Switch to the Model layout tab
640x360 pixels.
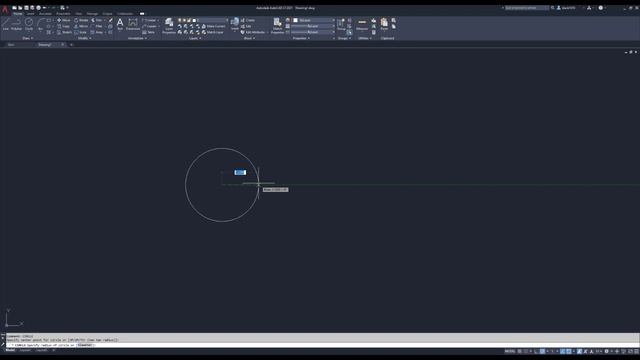tap(10, 350)
